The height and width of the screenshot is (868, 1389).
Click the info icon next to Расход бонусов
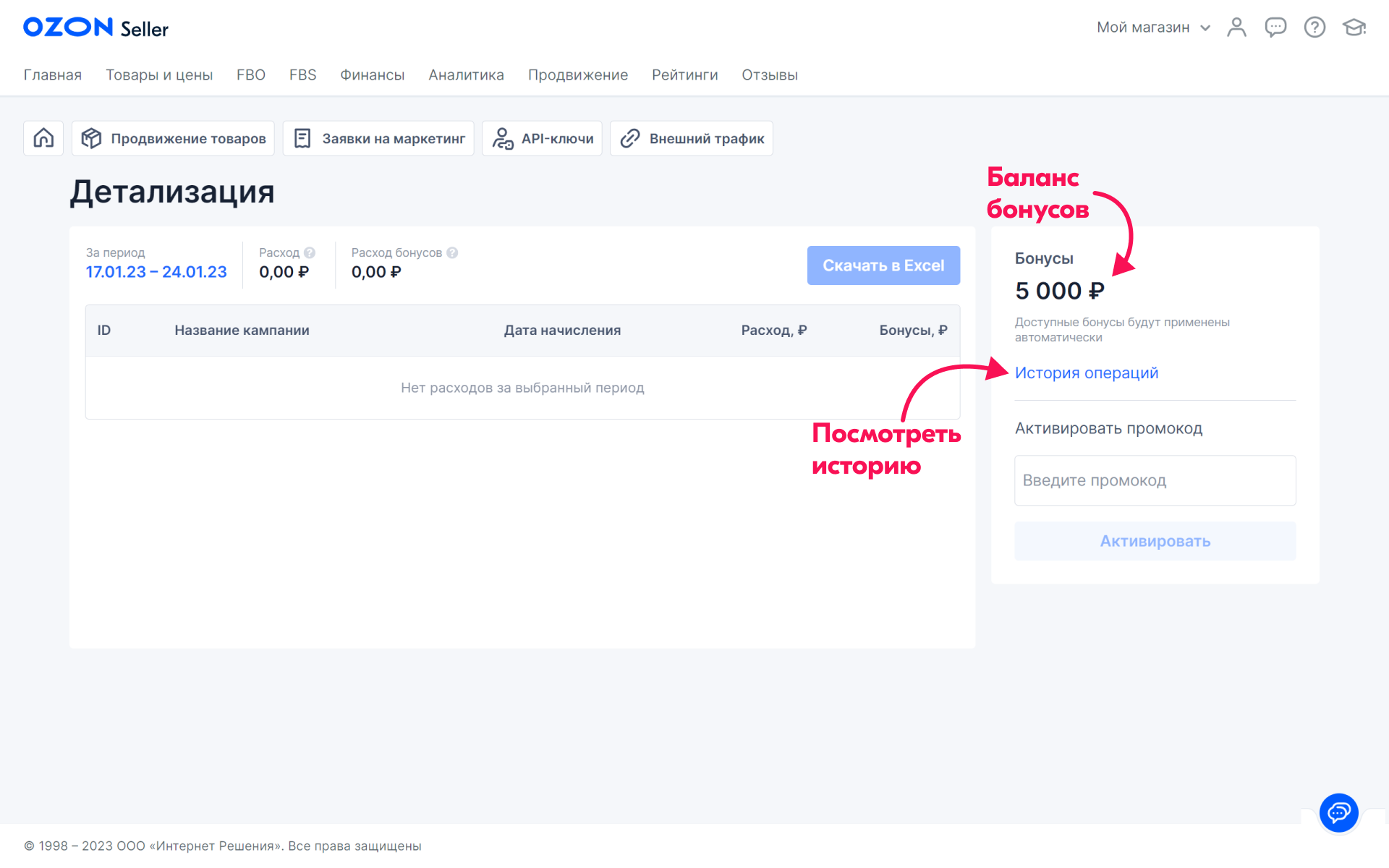pyautogui.click(x=452, y=252)
